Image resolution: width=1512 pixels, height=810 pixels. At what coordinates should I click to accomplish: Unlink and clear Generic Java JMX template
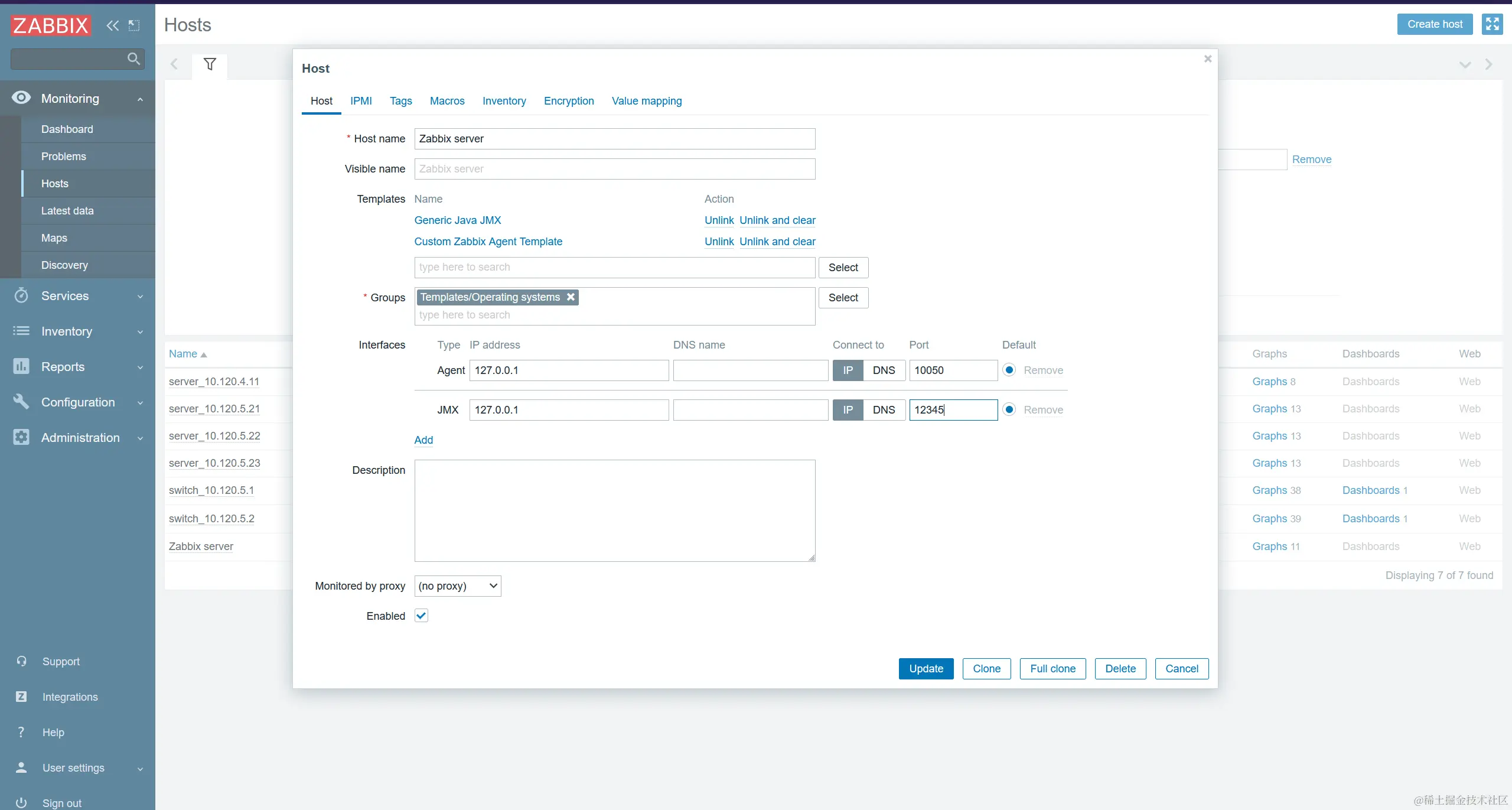[777, 220]
